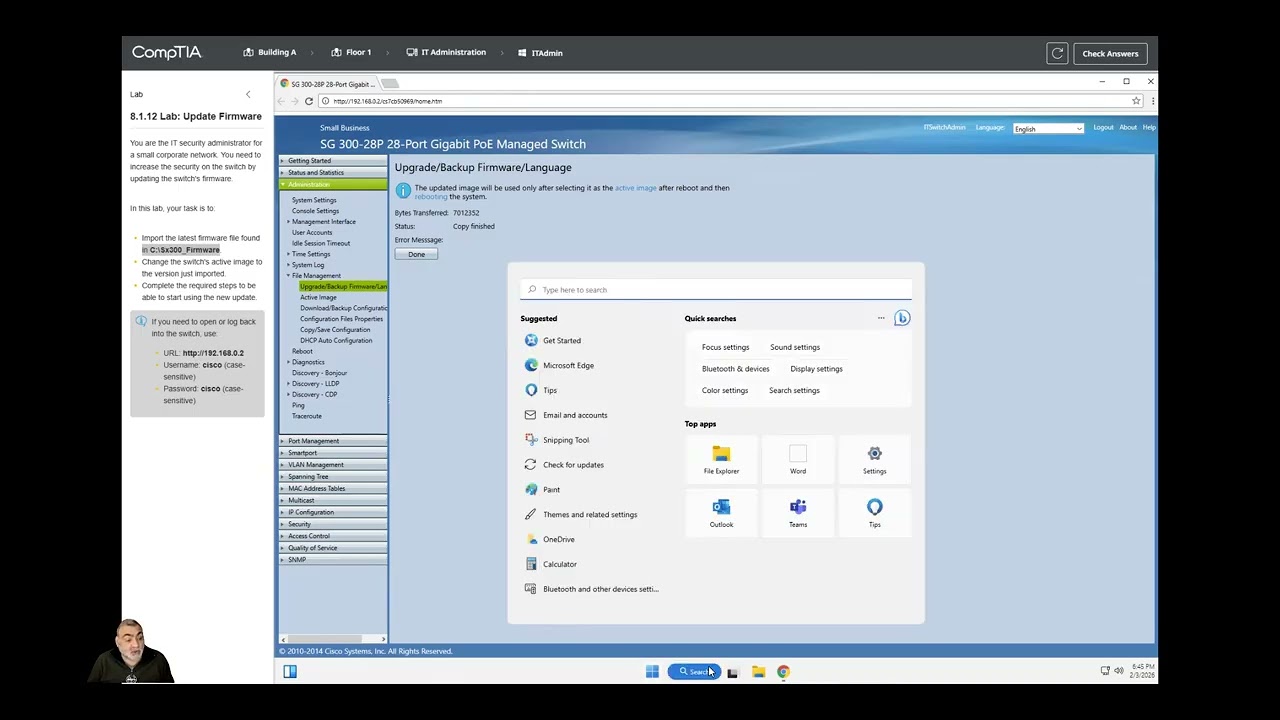The image size is (1280, 720).
Task: Click the Done button
Action: click(x=416, y=254)
